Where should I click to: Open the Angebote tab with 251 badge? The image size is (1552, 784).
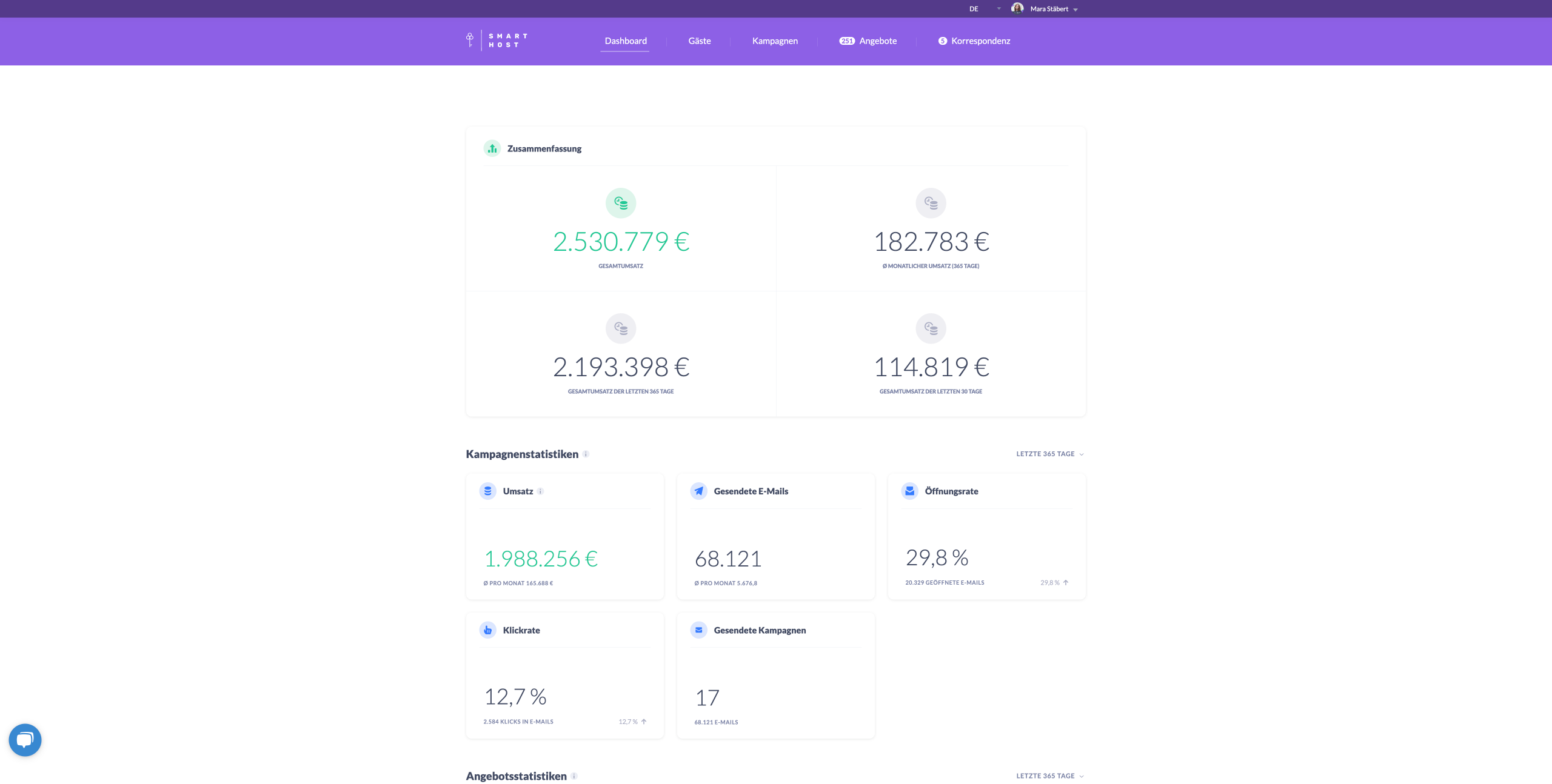[x=868, y=41]
